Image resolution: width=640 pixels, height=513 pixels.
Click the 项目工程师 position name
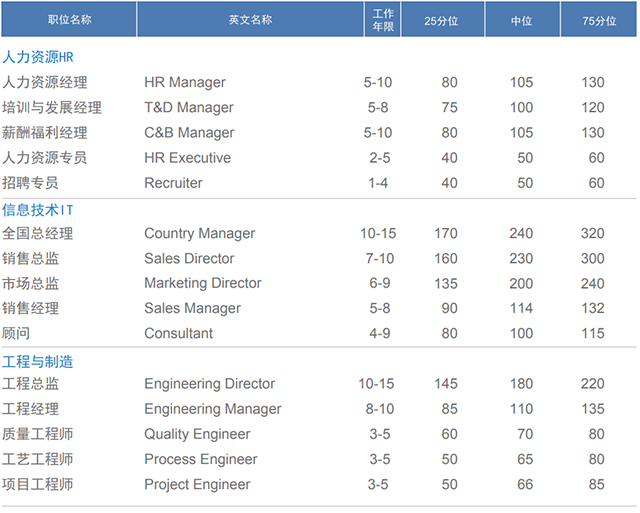[x=38, y=484]
